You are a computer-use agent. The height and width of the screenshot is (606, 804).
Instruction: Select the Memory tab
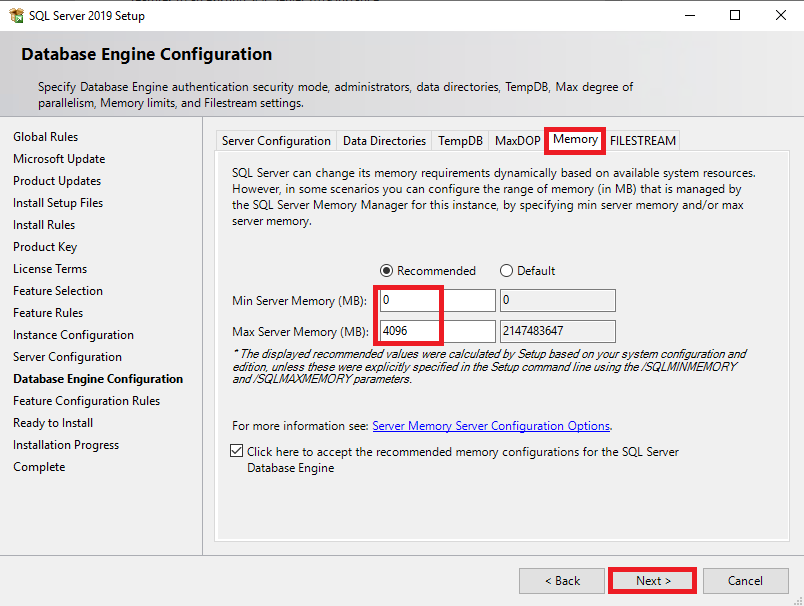[x=575, y=139]
